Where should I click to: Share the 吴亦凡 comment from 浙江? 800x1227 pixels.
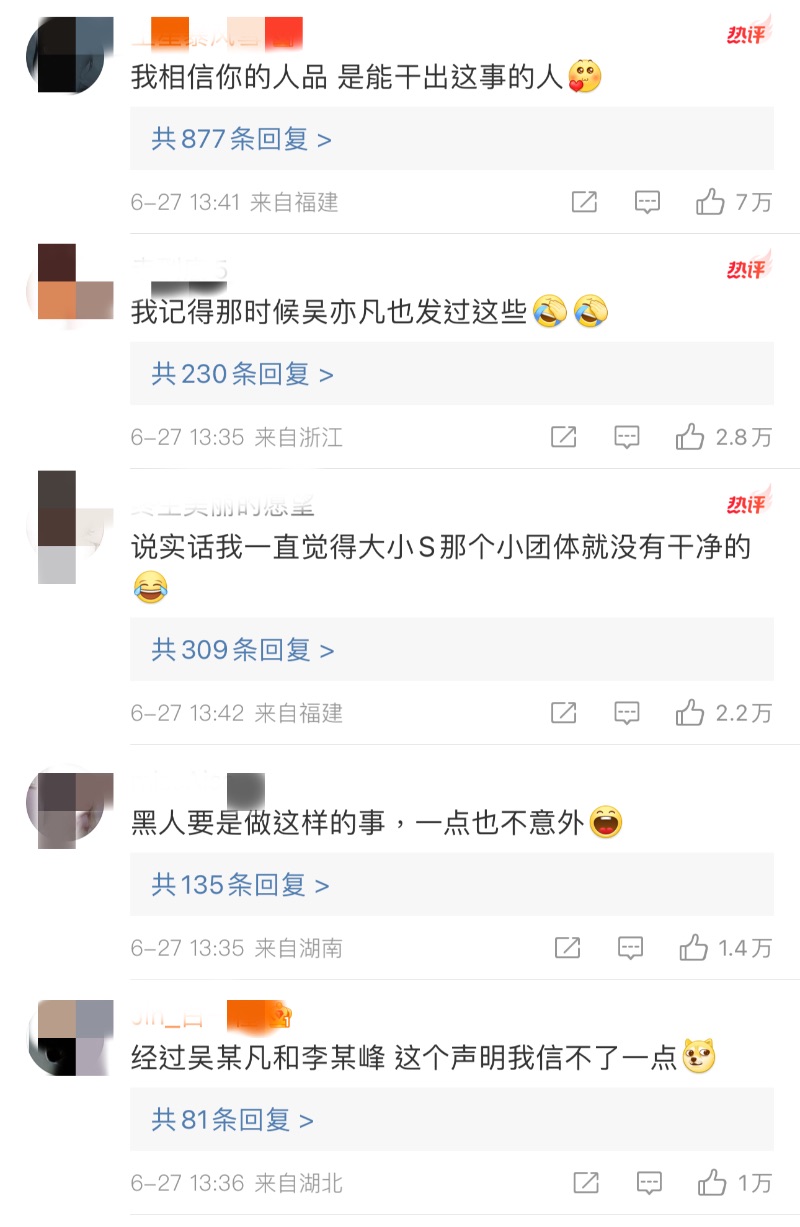pyautogui.click(x=564, y=437)
